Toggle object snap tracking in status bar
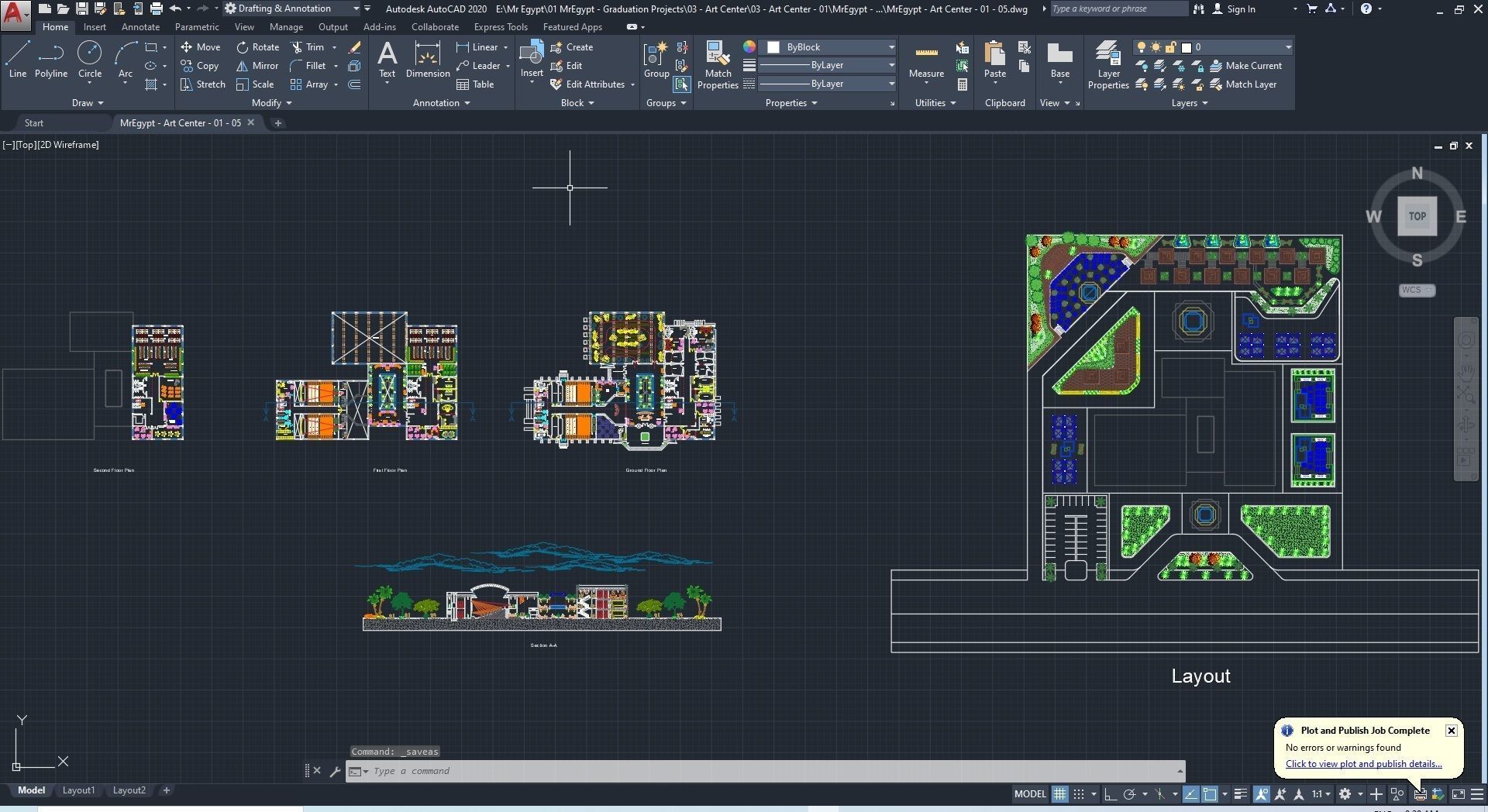The width and height of the screenshot is (1488, 812). [x=1190, y=794]
